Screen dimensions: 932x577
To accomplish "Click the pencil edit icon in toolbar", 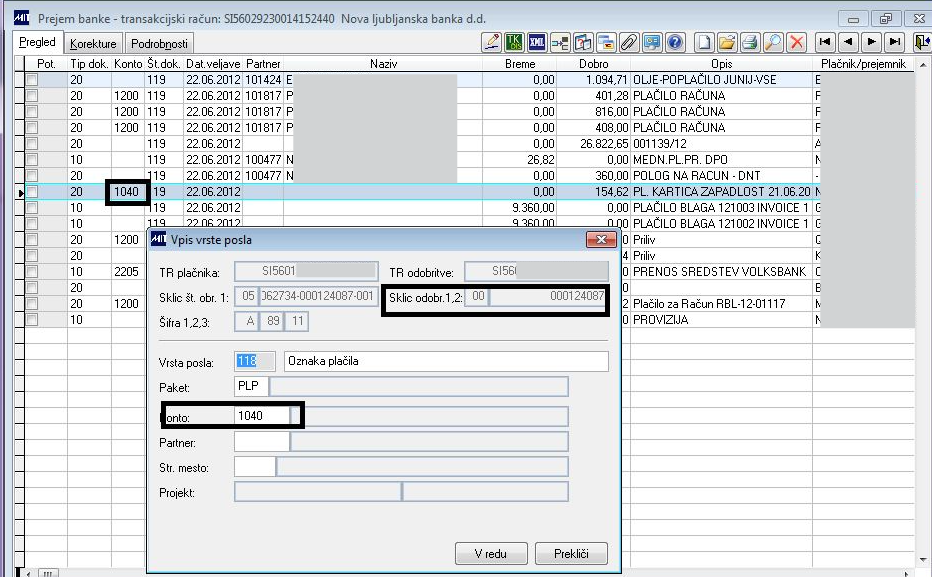I will click(492, 42).
